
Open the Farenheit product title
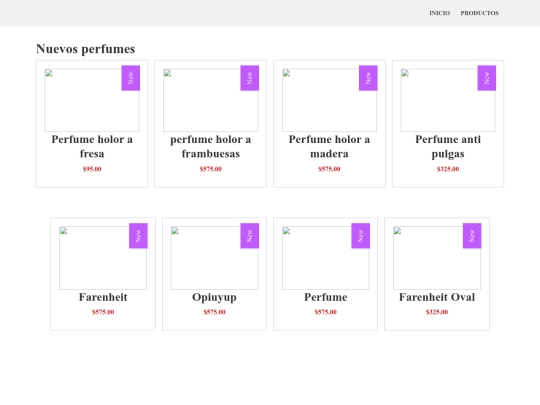tap(103, 297)
